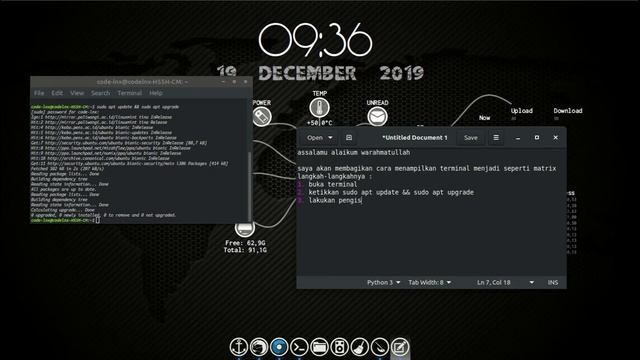The image size is (640, 360).
Task: Click the sweeper tool icon beside the broom
Action: [x=380, y=347]
